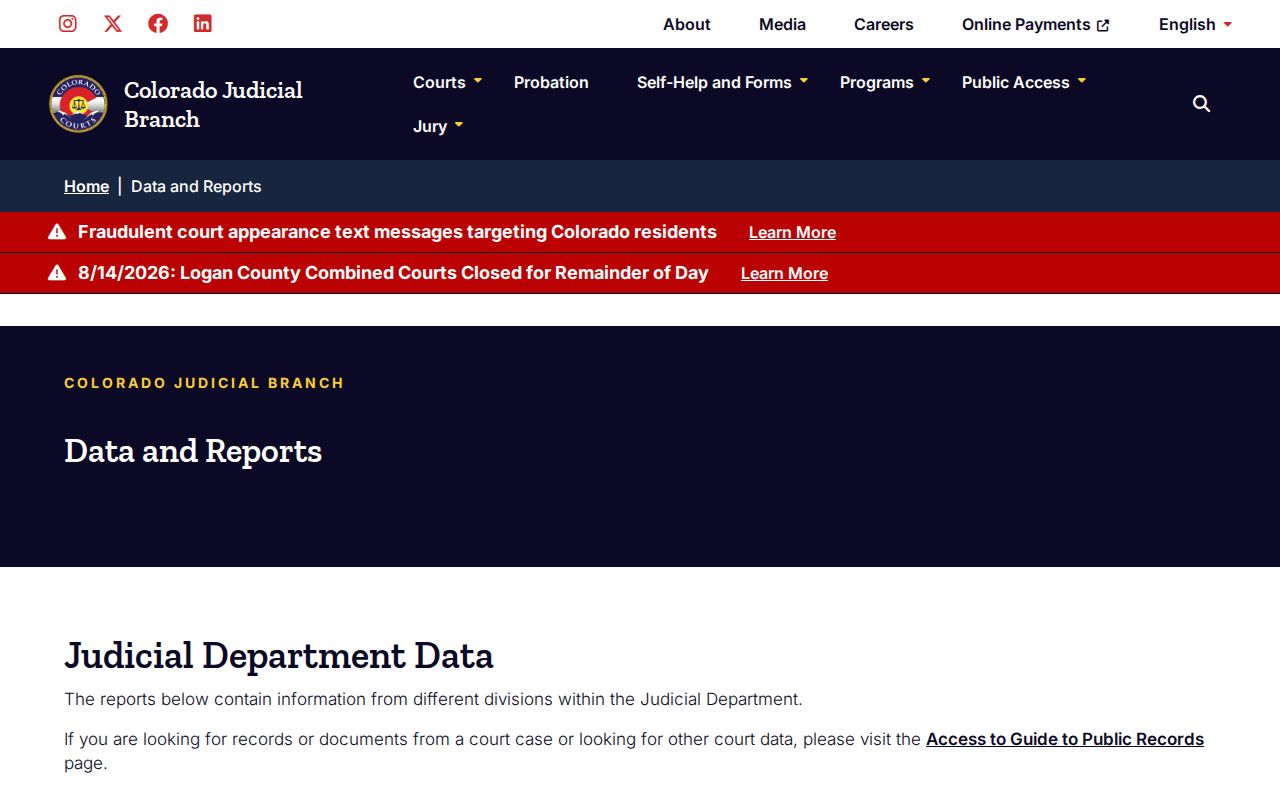The width and height of the screenshot is (1280, 800).
Task: Open the Probation menu item
Action: click(x=551, y=82)
